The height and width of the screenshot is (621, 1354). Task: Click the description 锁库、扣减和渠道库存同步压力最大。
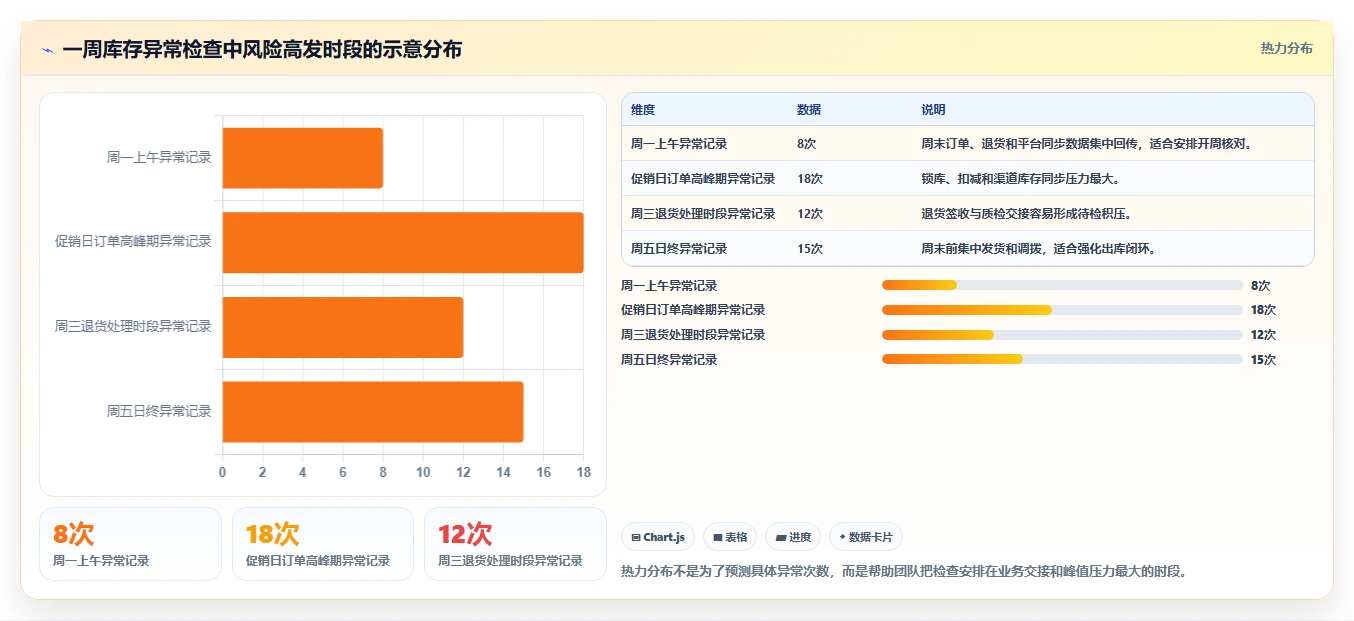pyautogui.click(x=1020, y=179)
